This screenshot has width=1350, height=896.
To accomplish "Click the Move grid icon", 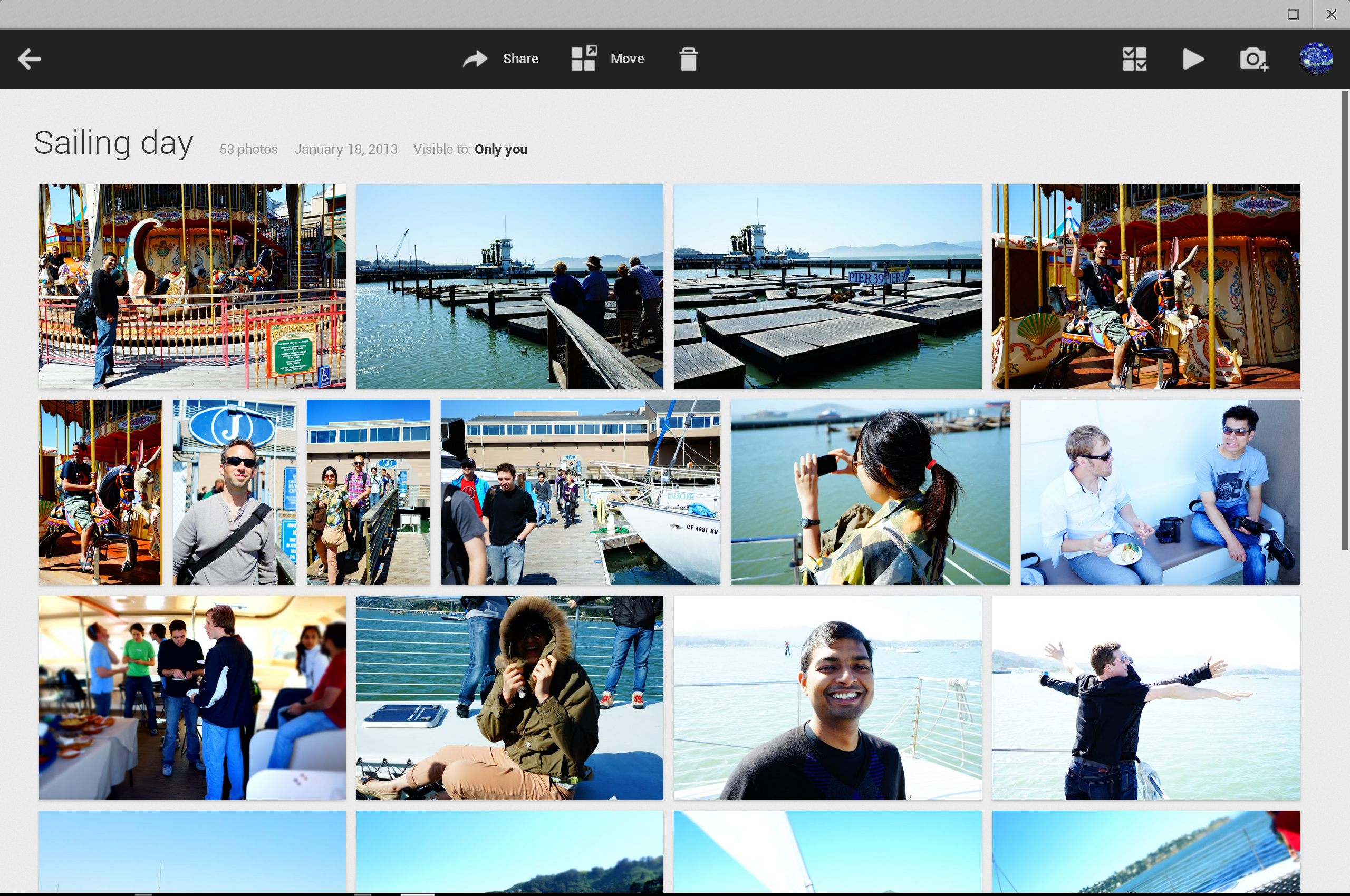I will click(x=584, y=59).
